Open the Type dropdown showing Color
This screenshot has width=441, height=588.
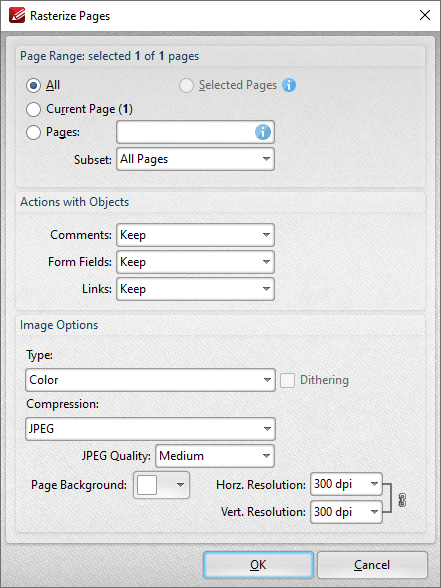150,380
